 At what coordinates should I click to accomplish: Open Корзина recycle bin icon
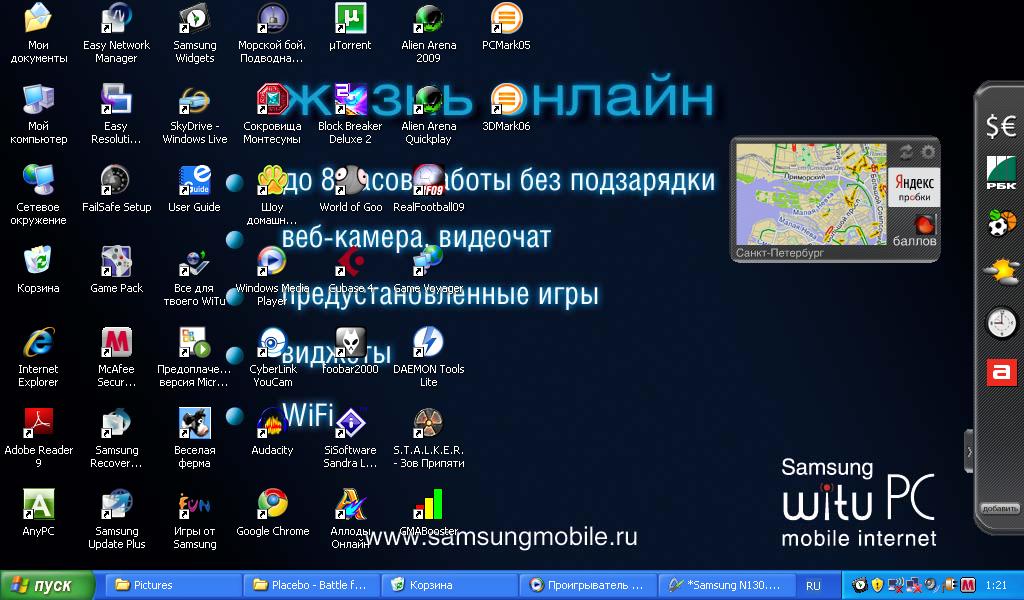pos(38,261)
